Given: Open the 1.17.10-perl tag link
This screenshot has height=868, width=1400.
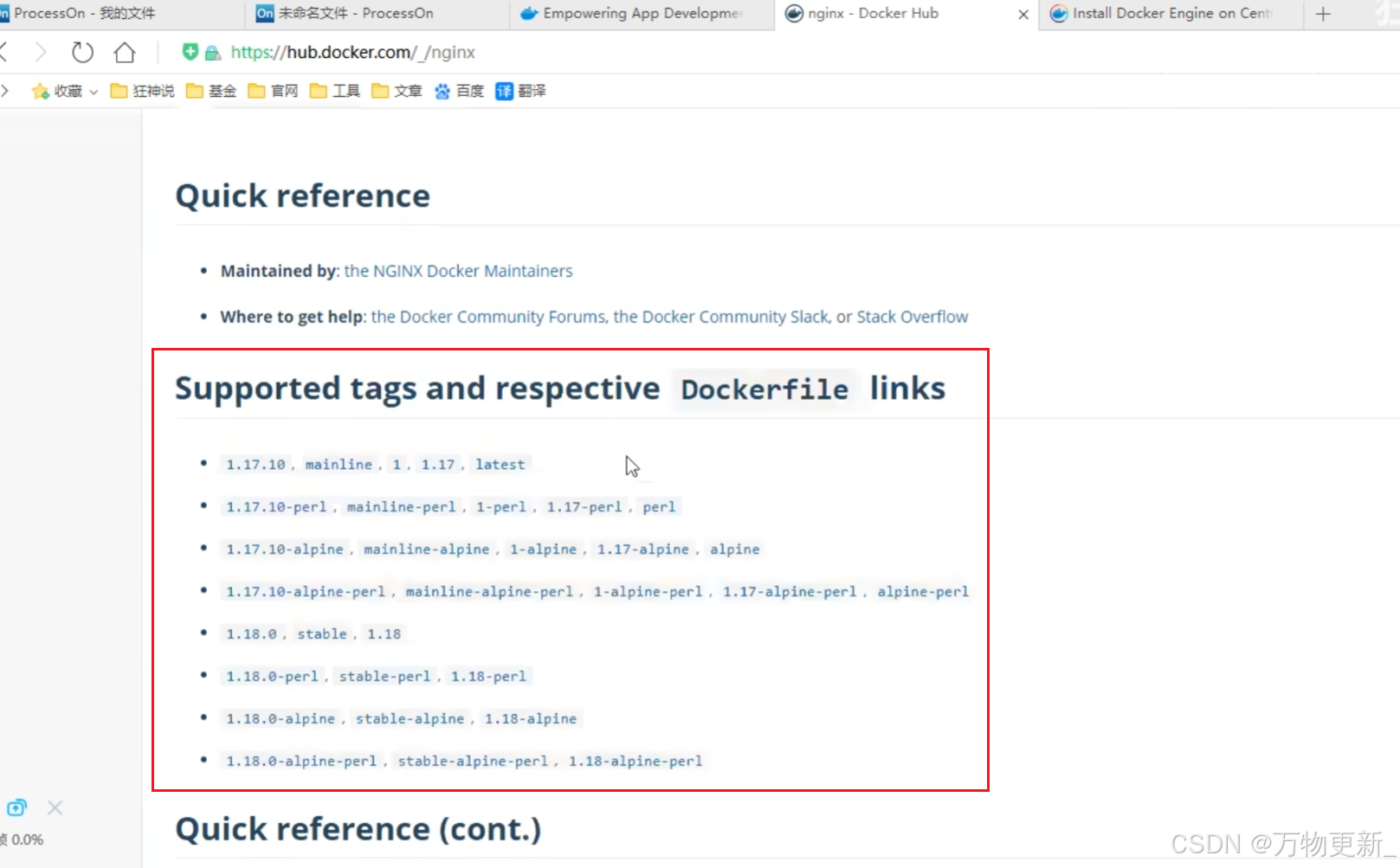Looking at the screenshot, I should 276,507.
